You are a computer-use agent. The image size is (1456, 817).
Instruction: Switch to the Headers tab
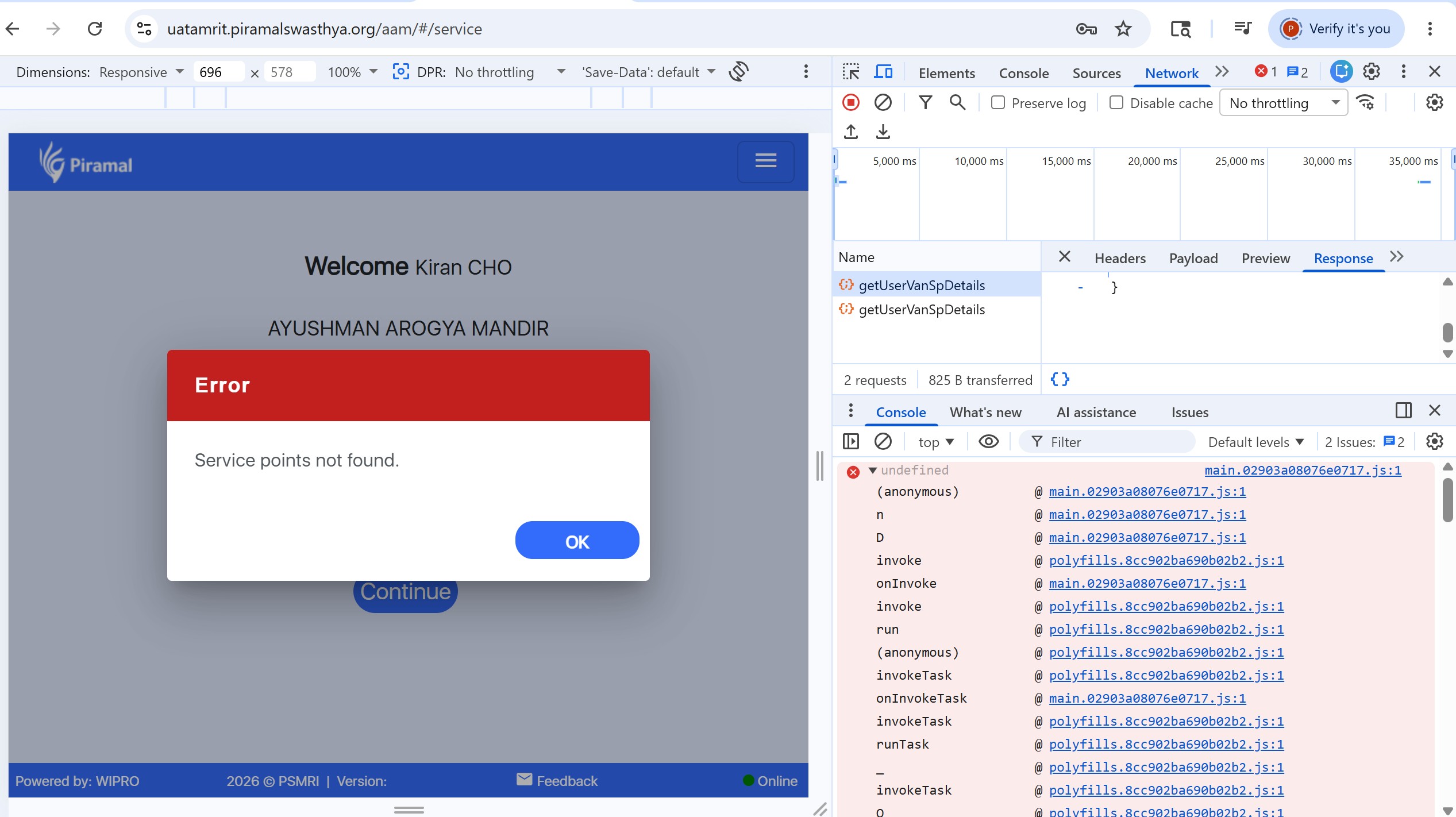[1120, 259]
